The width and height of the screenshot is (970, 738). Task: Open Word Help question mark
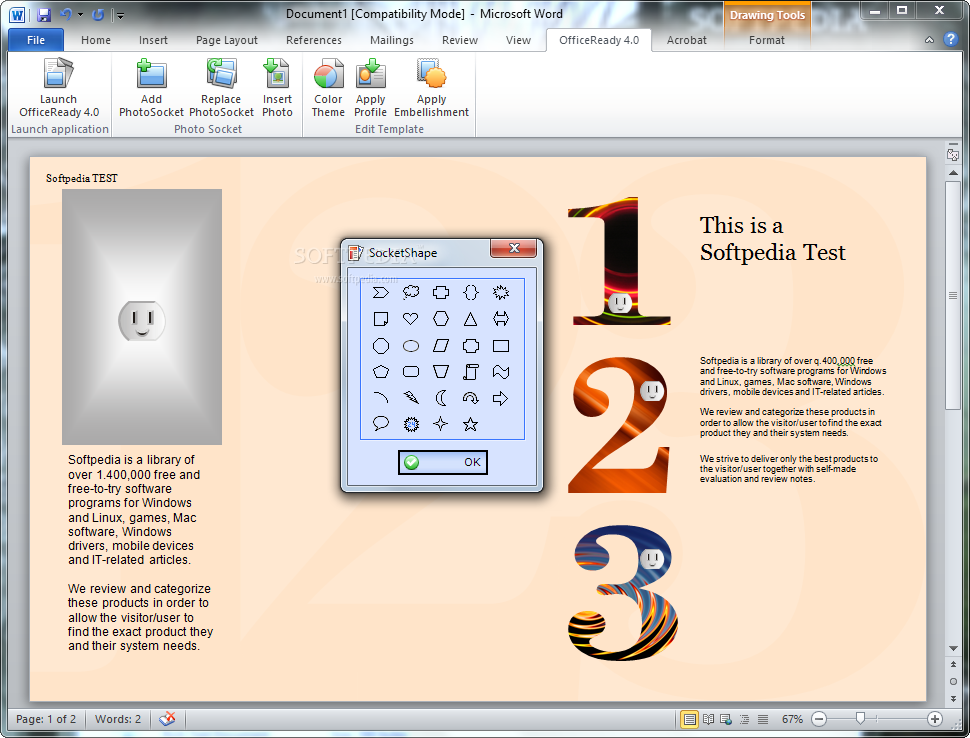(951, 39)
